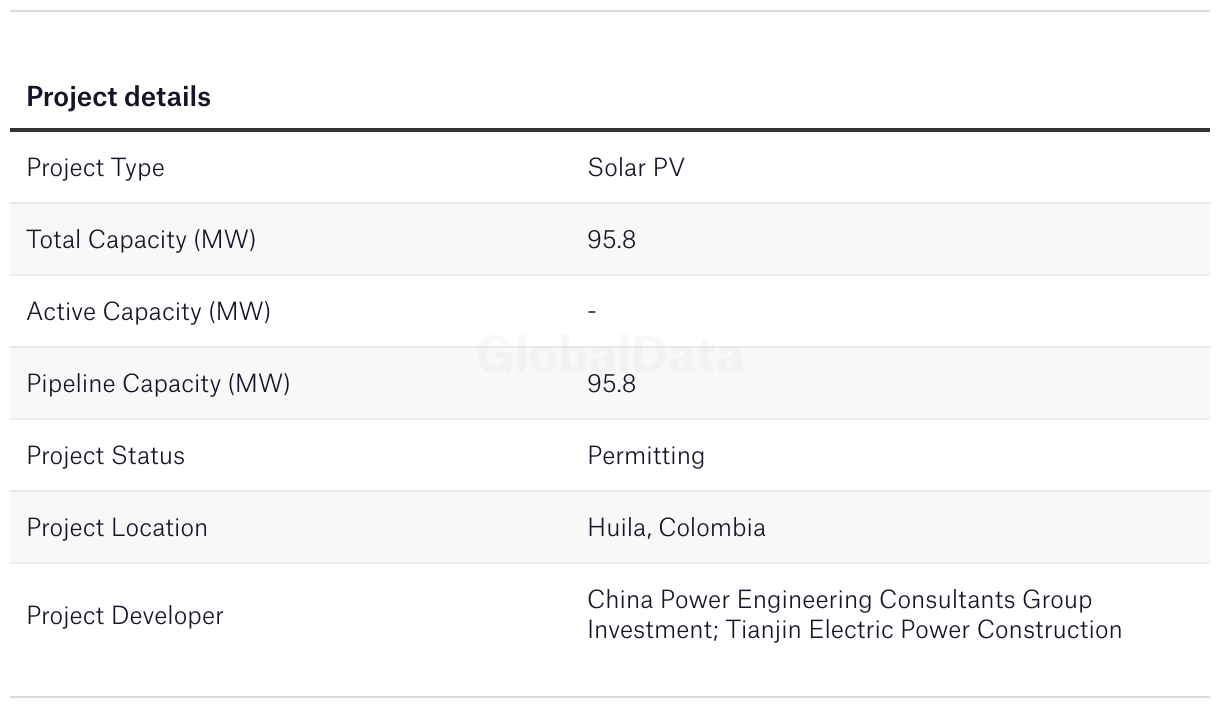Select the 95.8 Total Capacity value
Image resolution: width=1220 pixels, height=708 pixels.
click(x=611, y=240)
